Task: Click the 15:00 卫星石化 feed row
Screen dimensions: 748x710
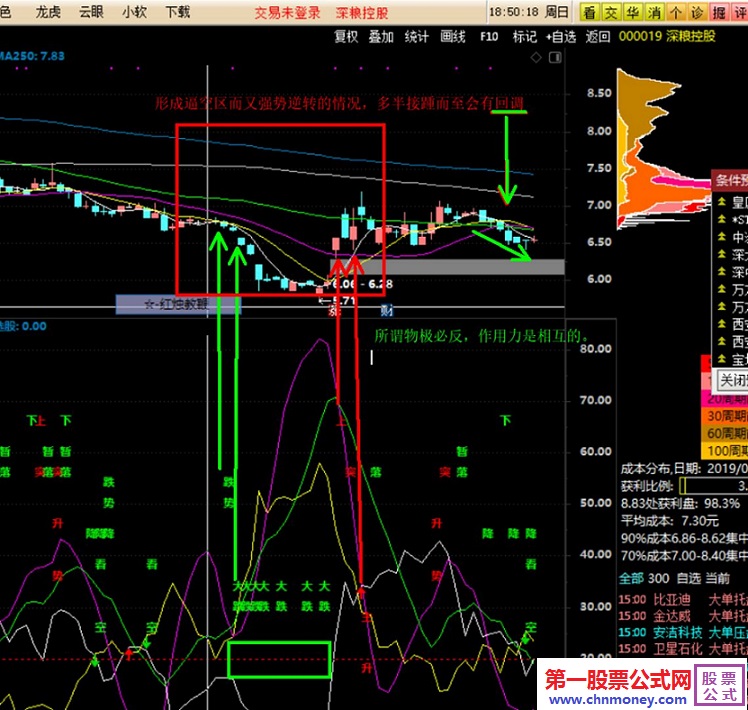Action: 683,649
